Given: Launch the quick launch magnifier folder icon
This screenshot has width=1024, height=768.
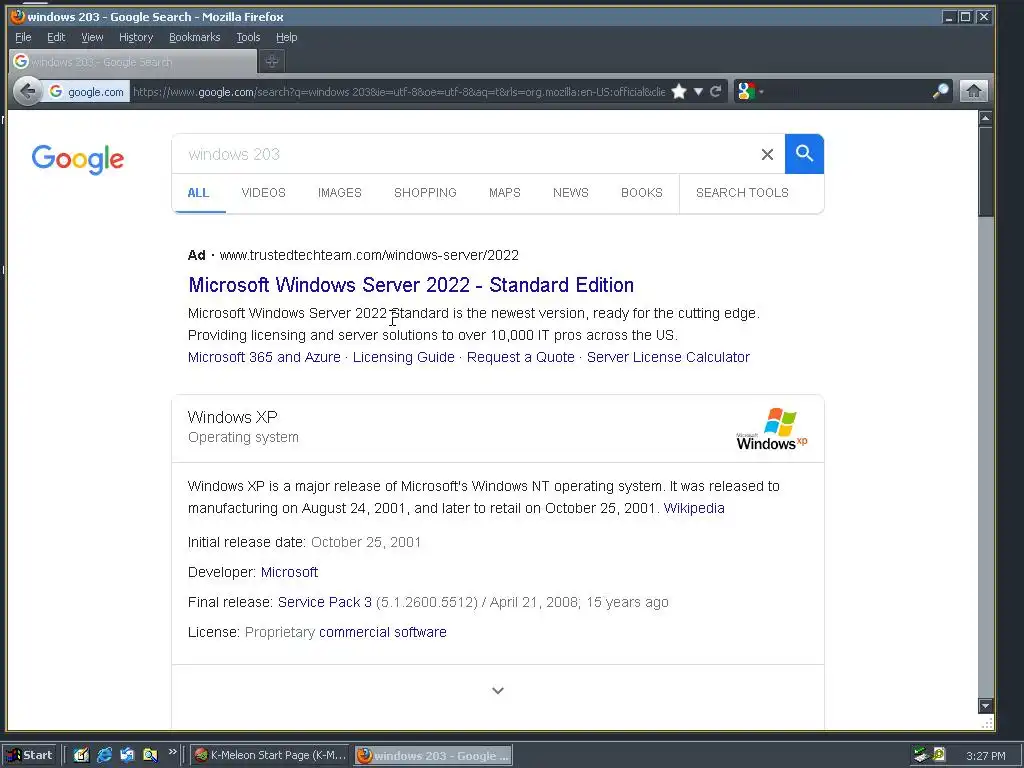Looking at the screenshot, I should [x=150, y=756].
